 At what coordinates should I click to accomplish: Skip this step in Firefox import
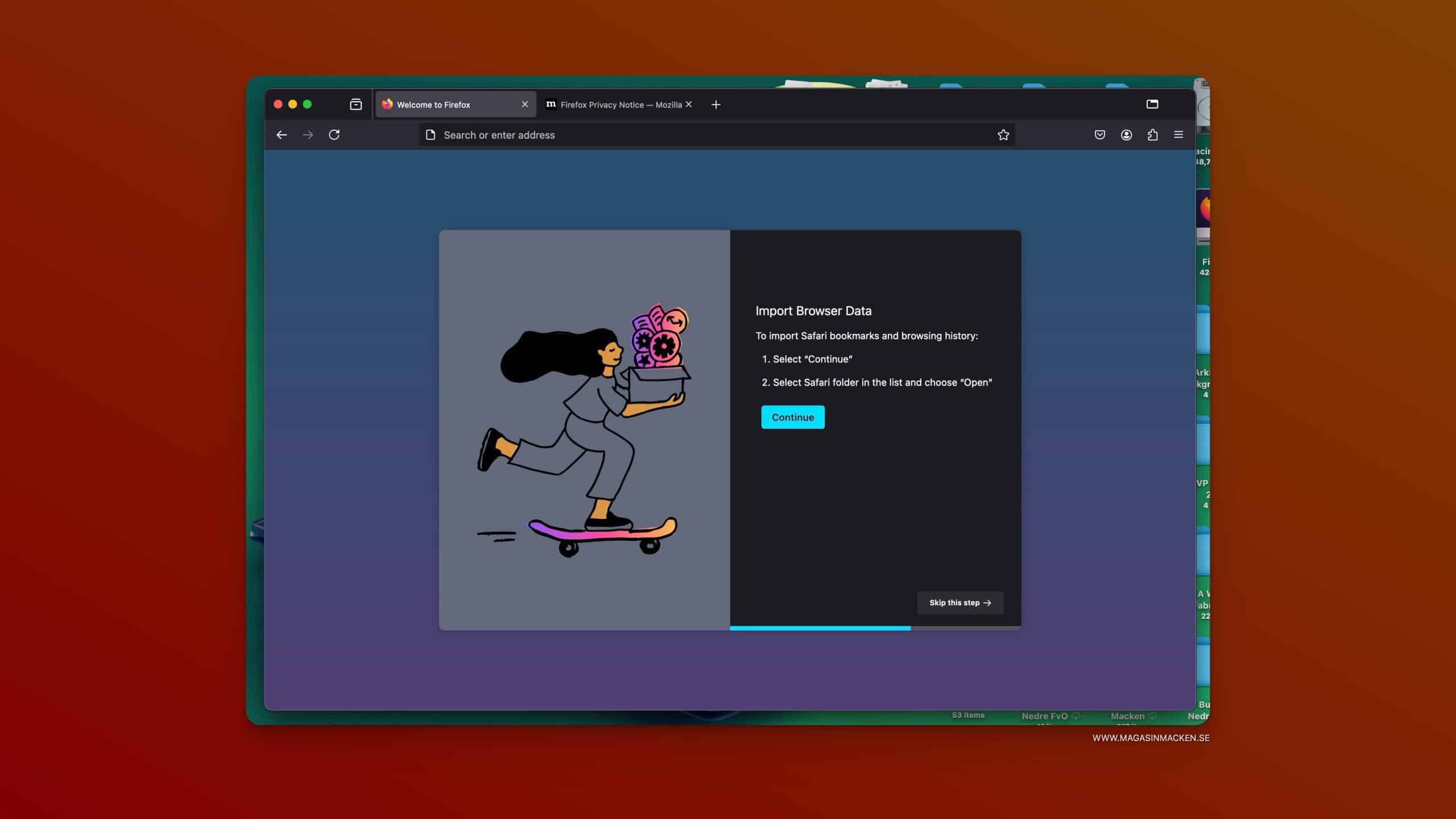click(x=960, y=602)
